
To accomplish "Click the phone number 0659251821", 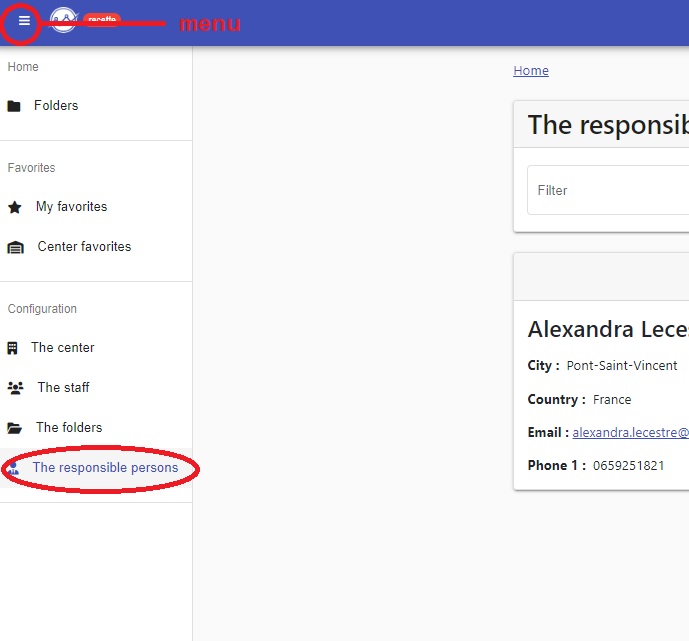I will [628, 466].
